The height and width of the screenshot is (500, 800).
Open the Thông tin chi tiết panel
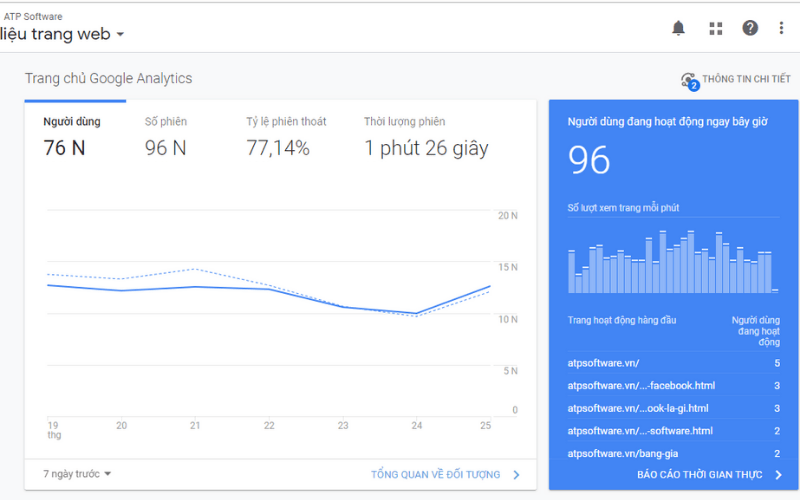[746, 79]
